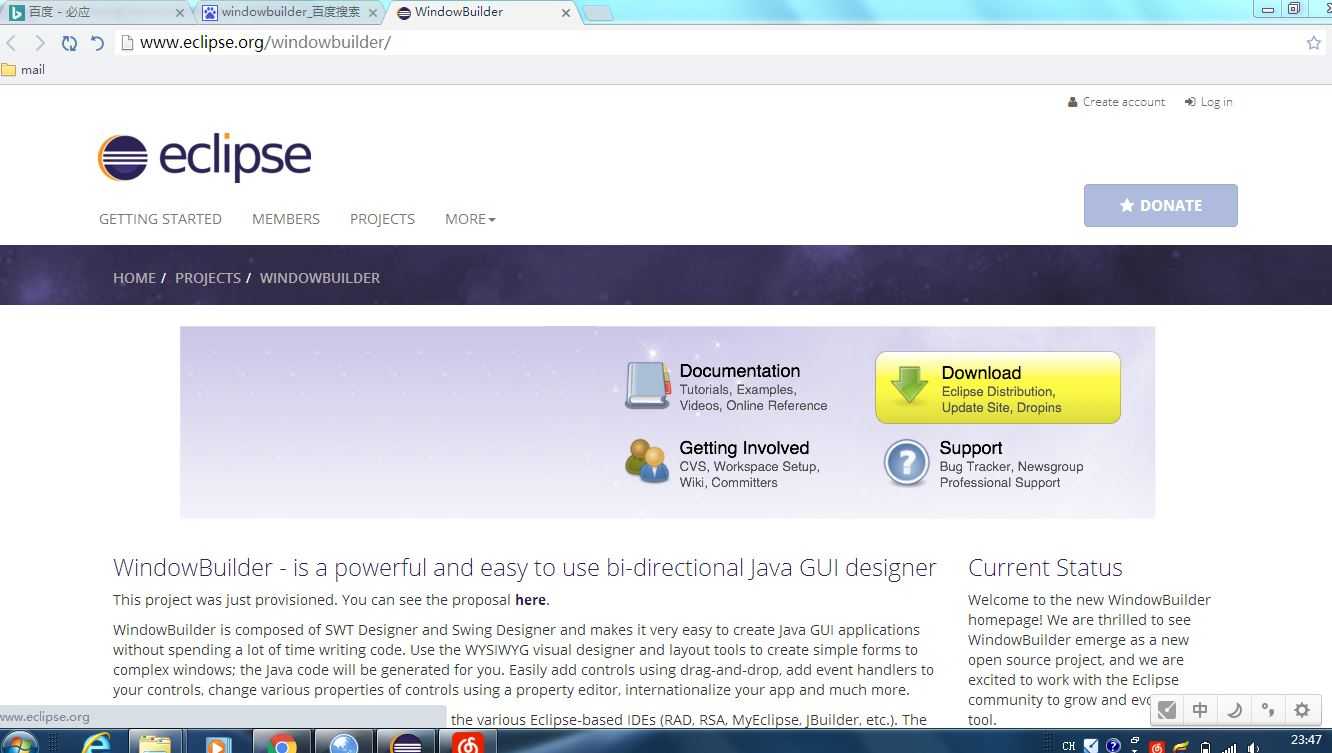Click the Eclipse logo

(x=204, y=157)
